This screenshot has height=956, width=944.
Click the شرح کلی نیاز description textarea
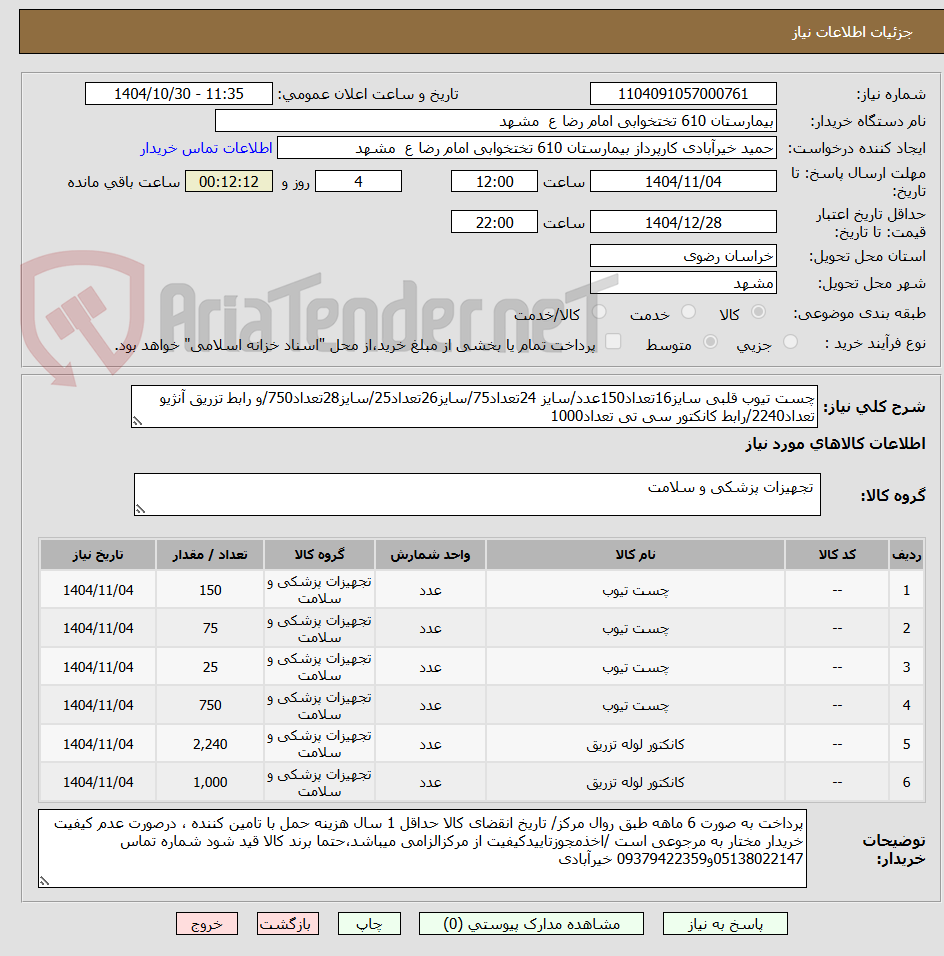coord(474,407)
